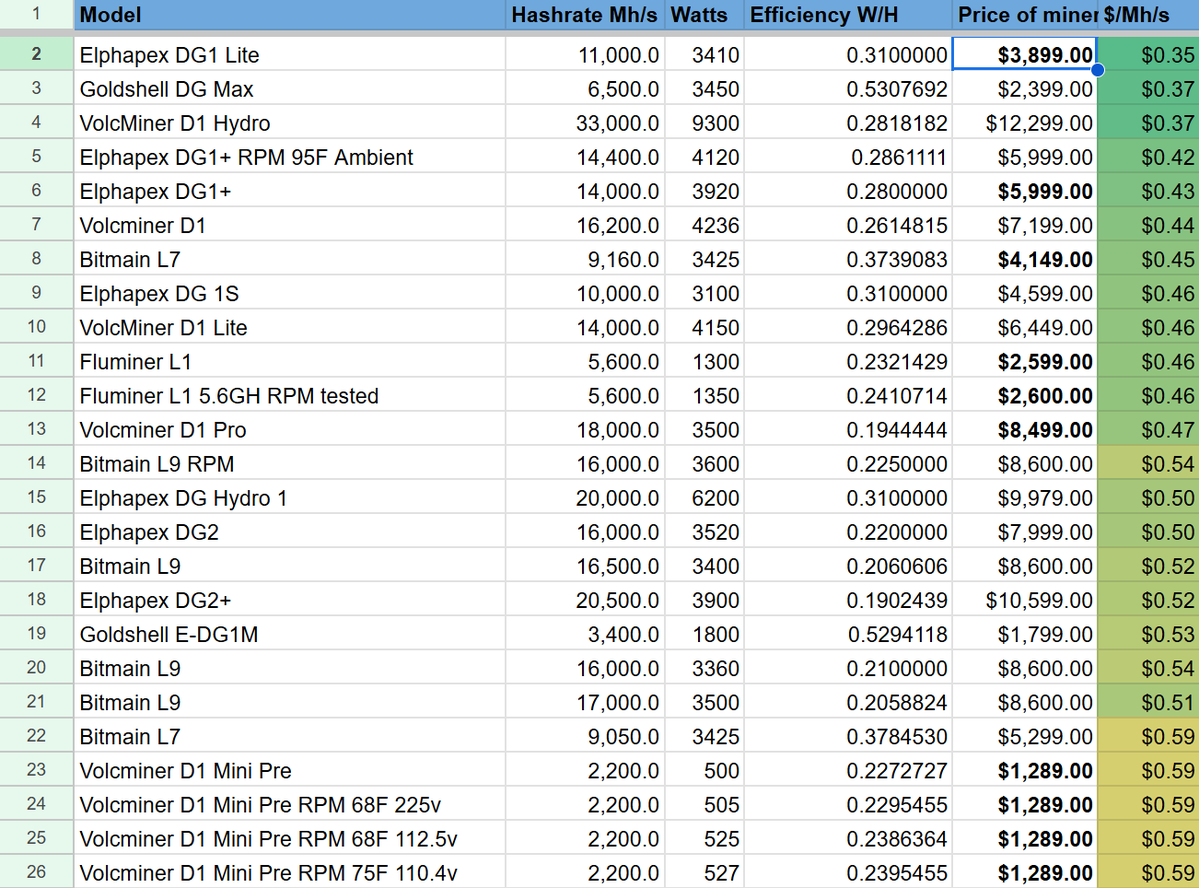Screen dimensions: 1199x888
Task: Click the $0.53 cost per Mh/s cell
Action: [1149, 634]
